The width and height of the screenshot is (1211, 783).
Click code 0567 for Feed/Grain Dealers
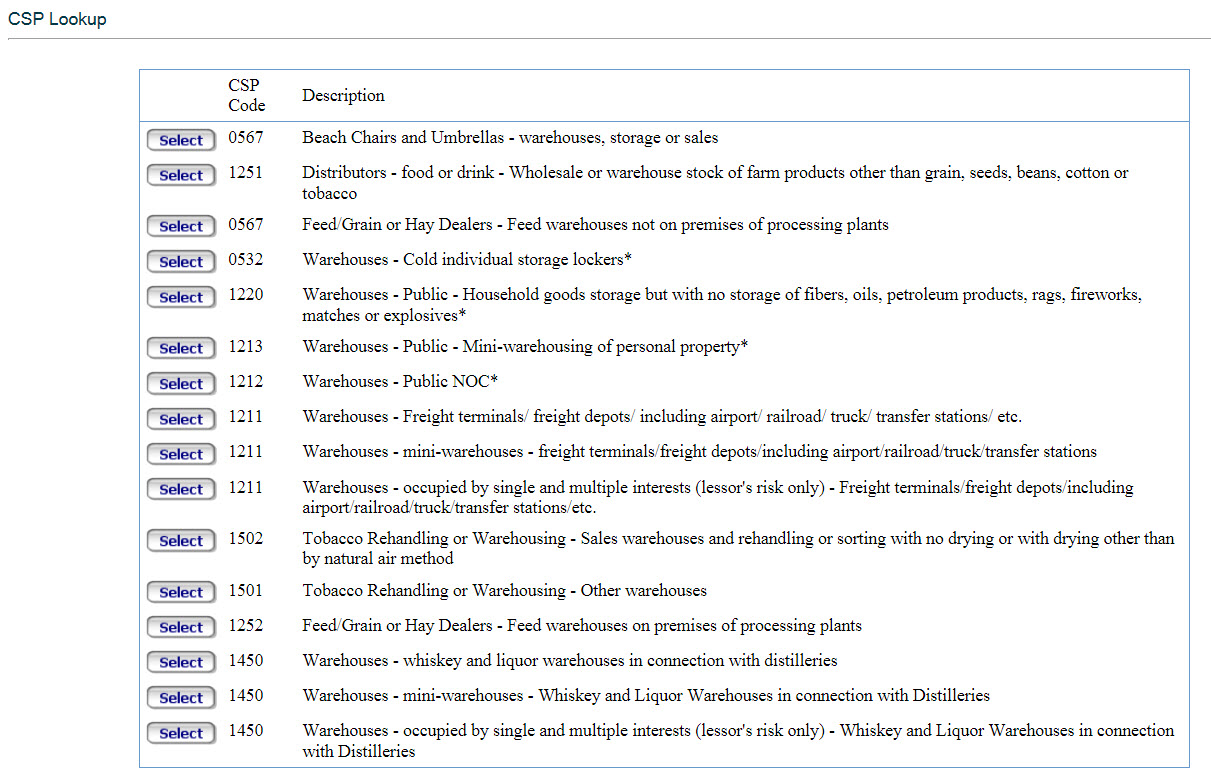(246, 225)
